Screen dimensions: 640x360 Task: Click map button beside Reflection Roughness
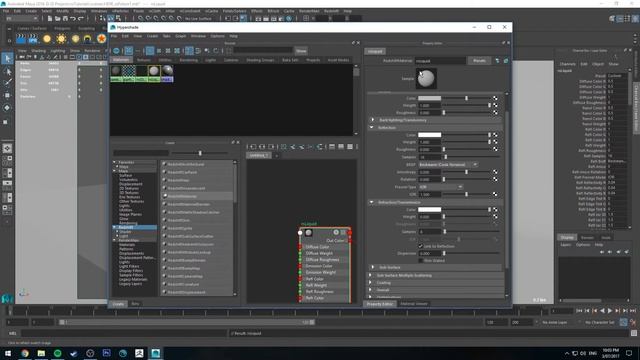(495, 149)
